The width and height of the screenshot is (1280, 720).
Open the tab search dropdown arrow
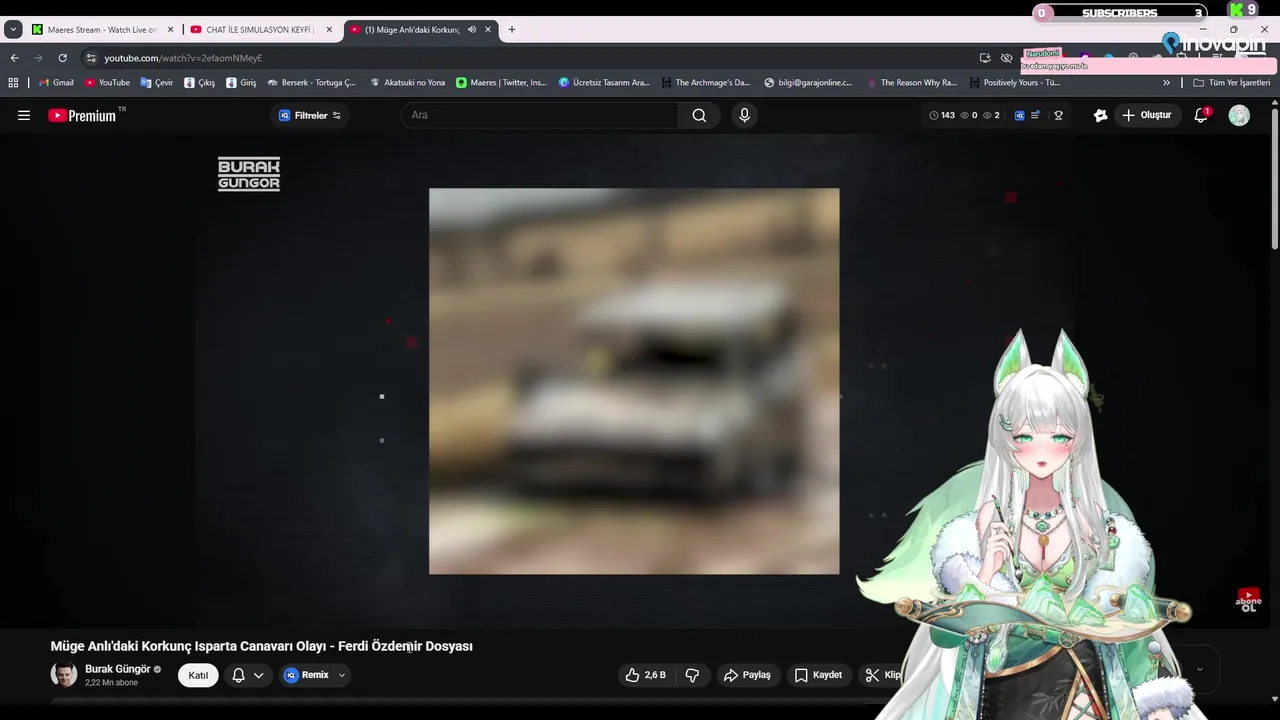(x=13, y=29)
